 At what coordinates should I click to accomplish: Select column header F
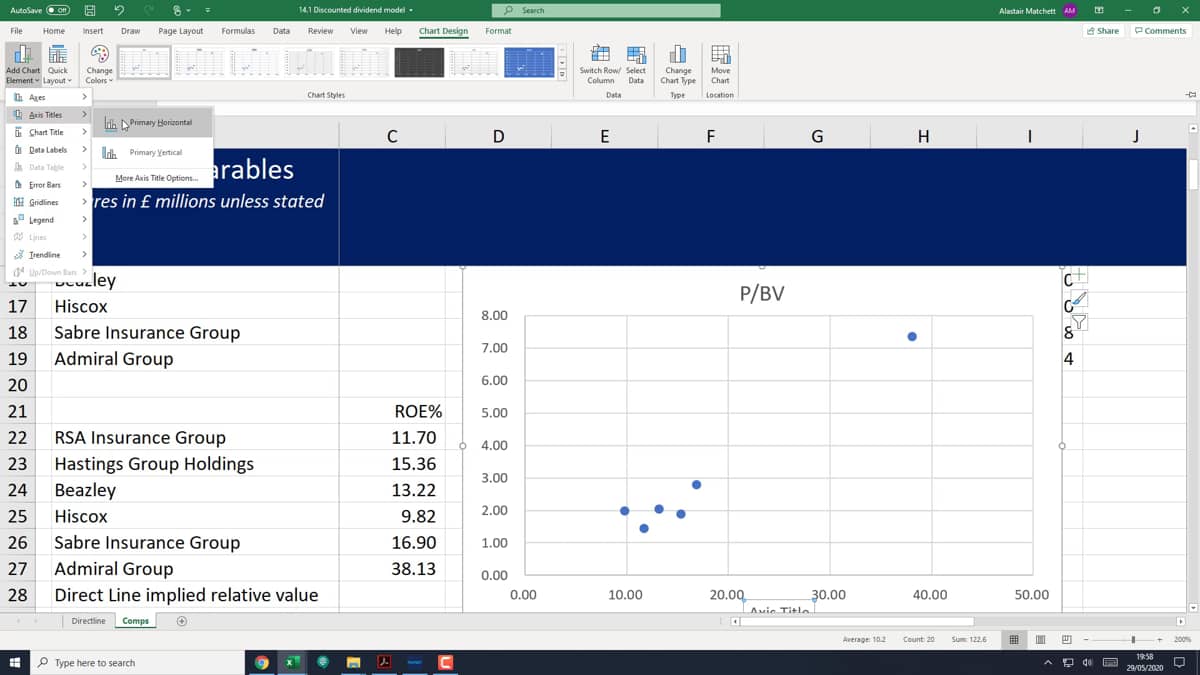(x=710, y=137)
